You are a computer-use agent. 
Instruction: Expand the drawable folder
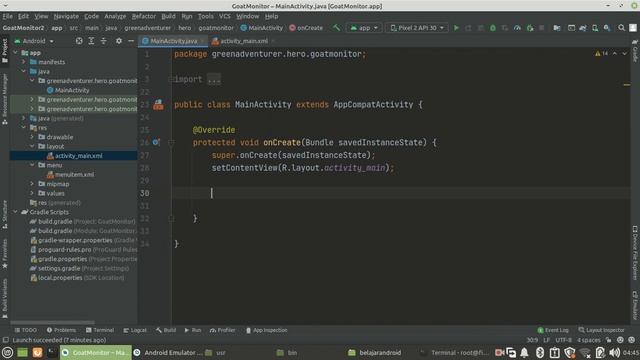pos(32,137)
